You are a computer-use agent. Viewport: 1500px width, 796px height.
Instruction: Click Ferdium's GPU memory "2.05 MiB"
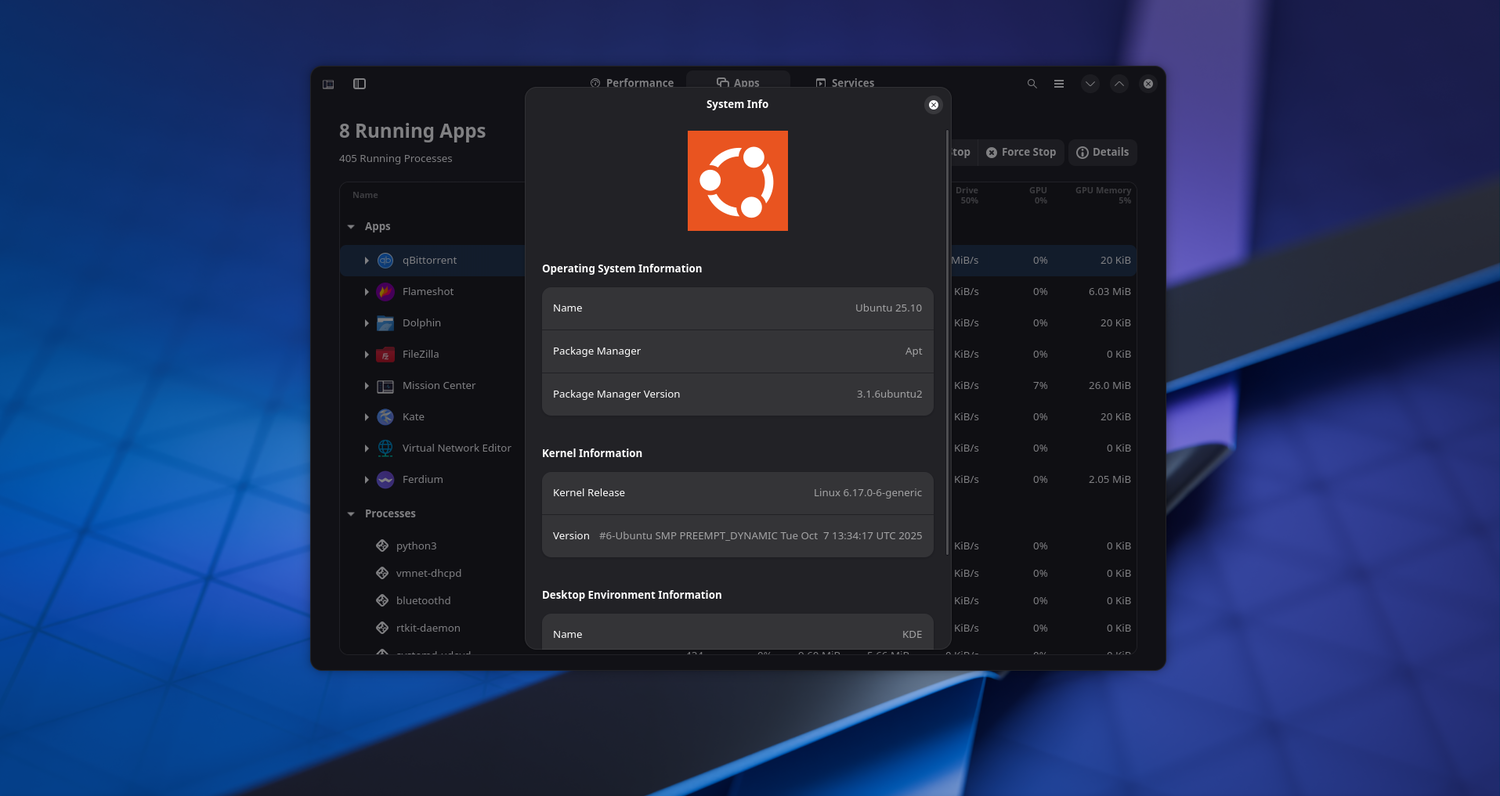(1110, 480)
